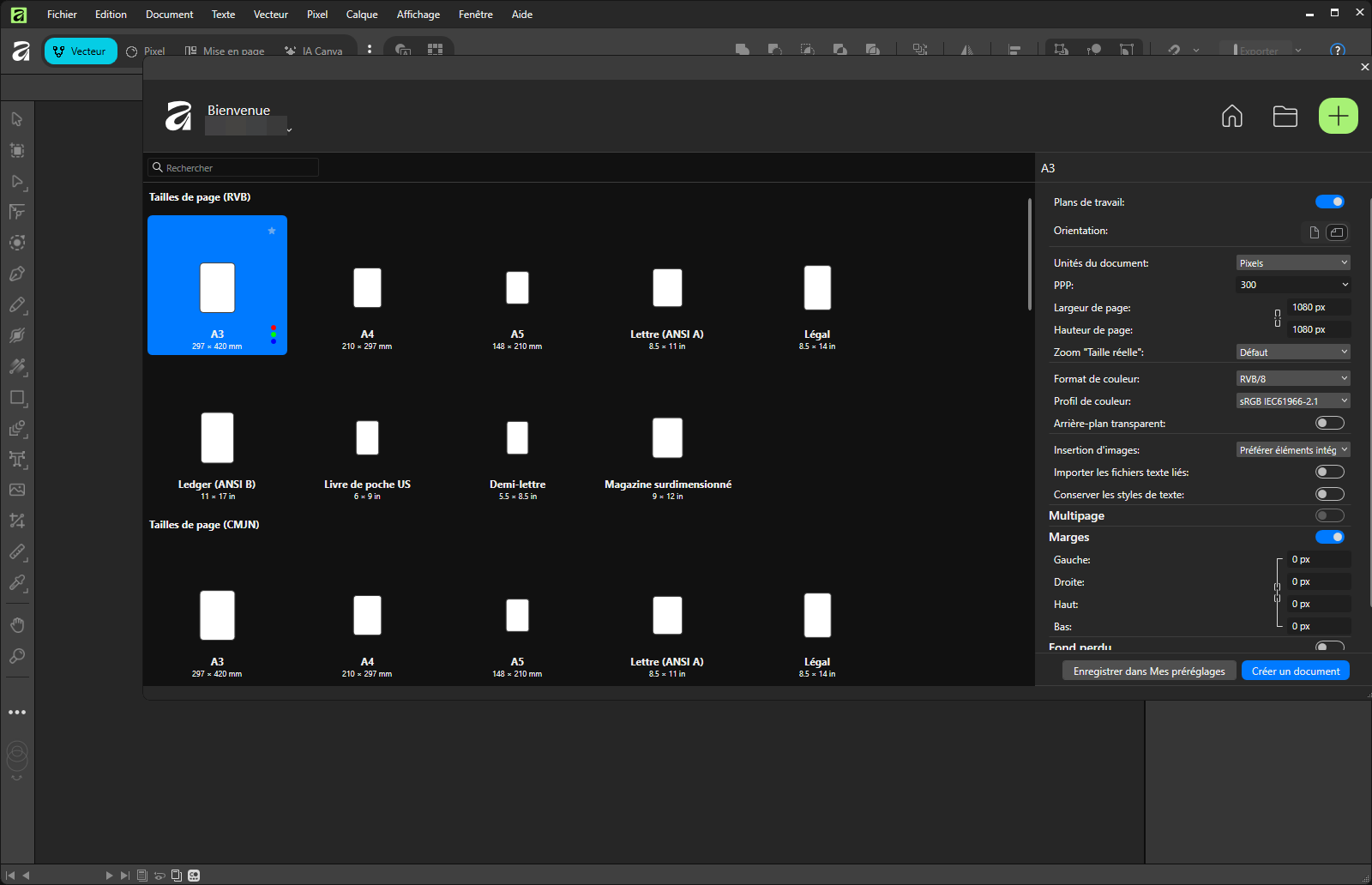Disable the Plans de travail toggle

click(1330, 202)
